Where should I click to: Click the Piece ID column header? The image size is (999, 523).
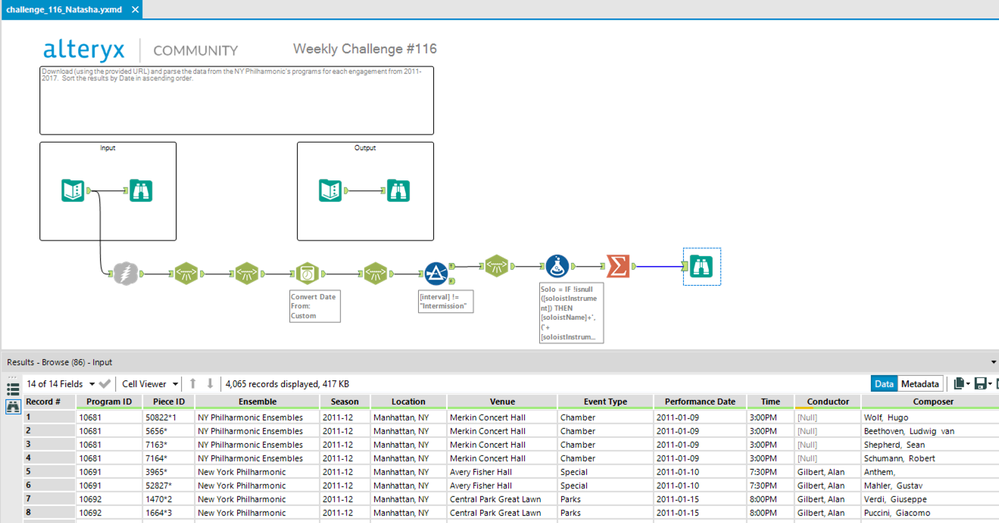(x=168, y=401)
